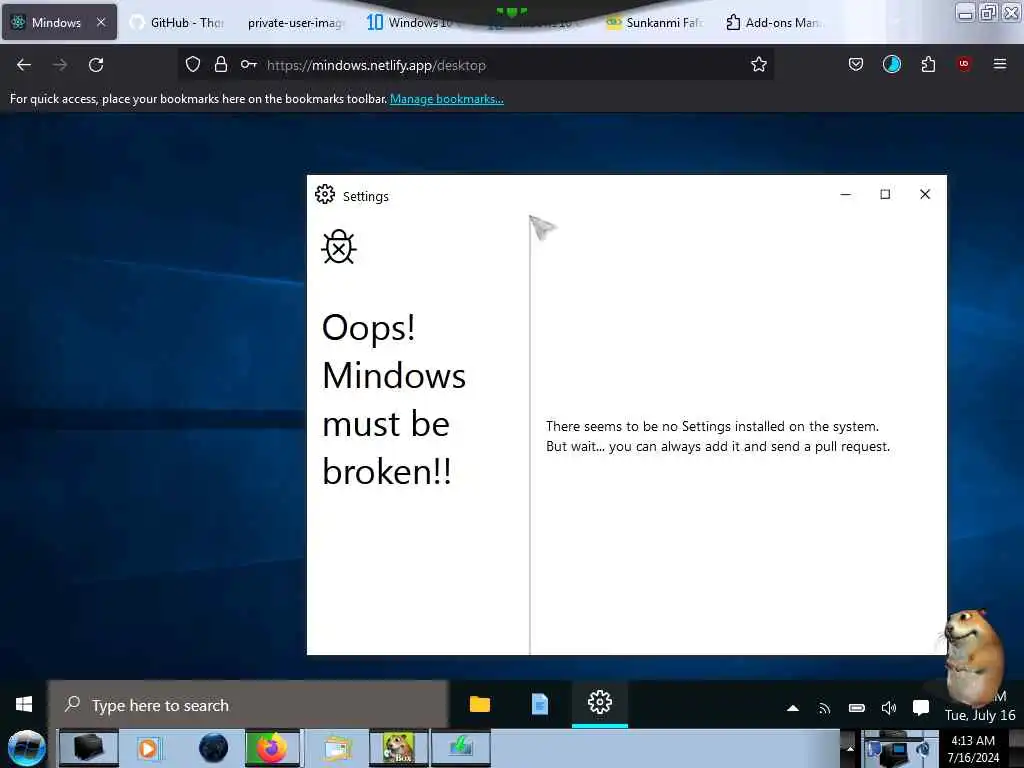Expand the Mindows hidden tray icons arrow
The height and width of the screenshot is (768, 1024).
coord(793,708)
